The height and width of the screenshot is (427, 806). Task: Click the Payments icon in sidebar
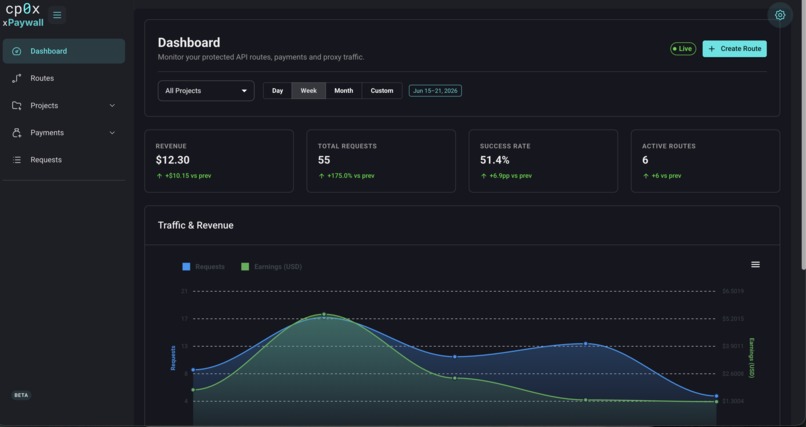pos(16,133)
